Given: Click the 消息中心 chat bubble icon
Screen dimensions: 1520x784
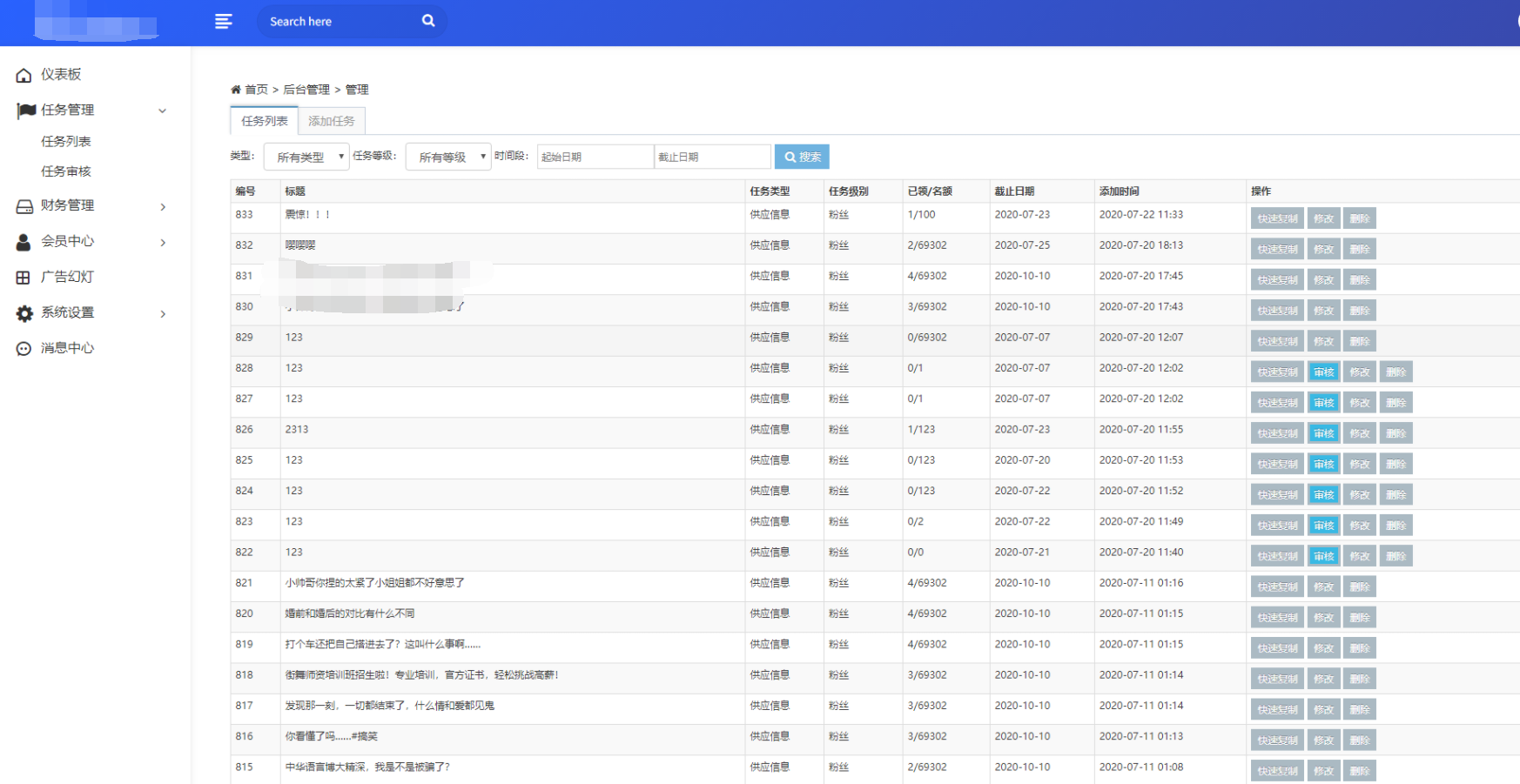Looking at the screenshot, I should [x=24, y=349].
